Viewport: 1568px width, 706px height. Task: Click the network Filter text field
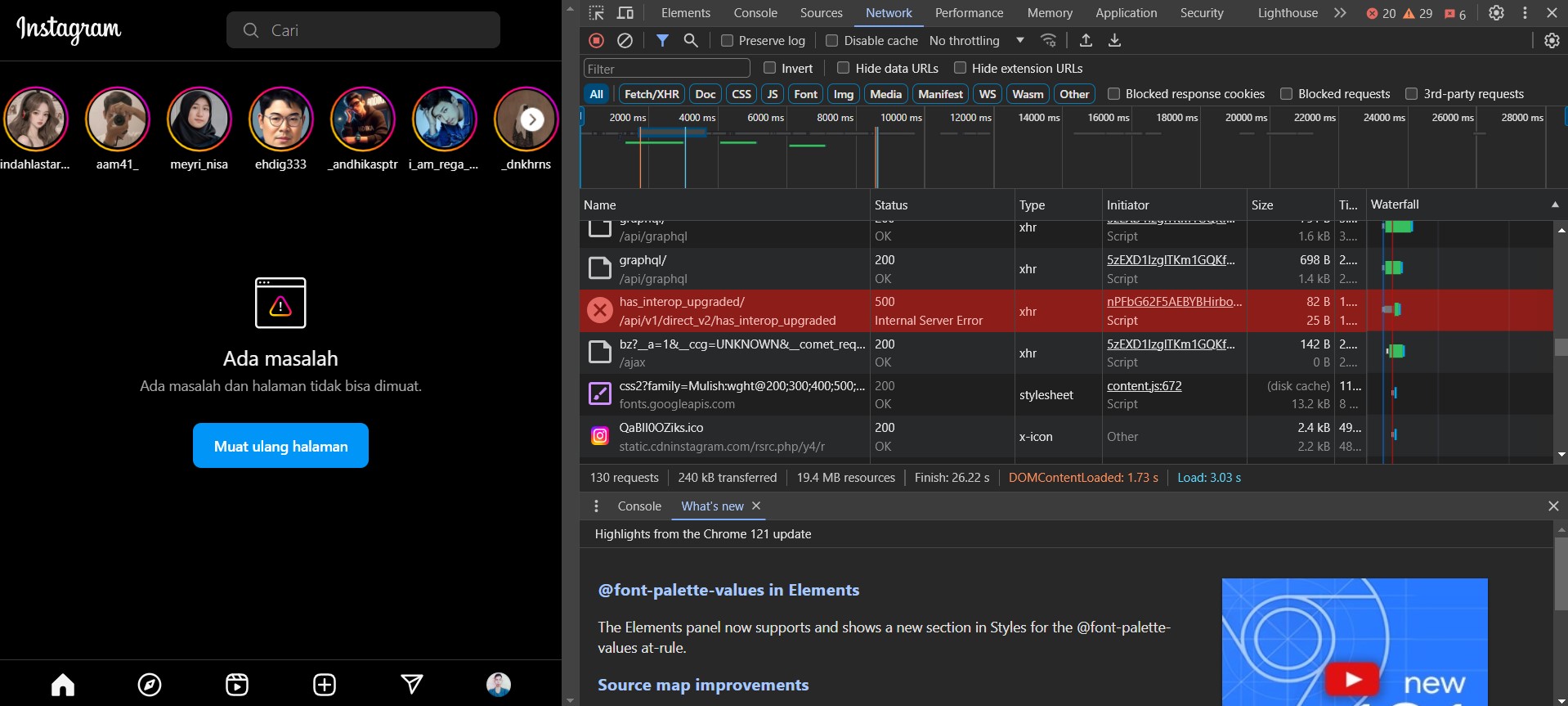666,69
